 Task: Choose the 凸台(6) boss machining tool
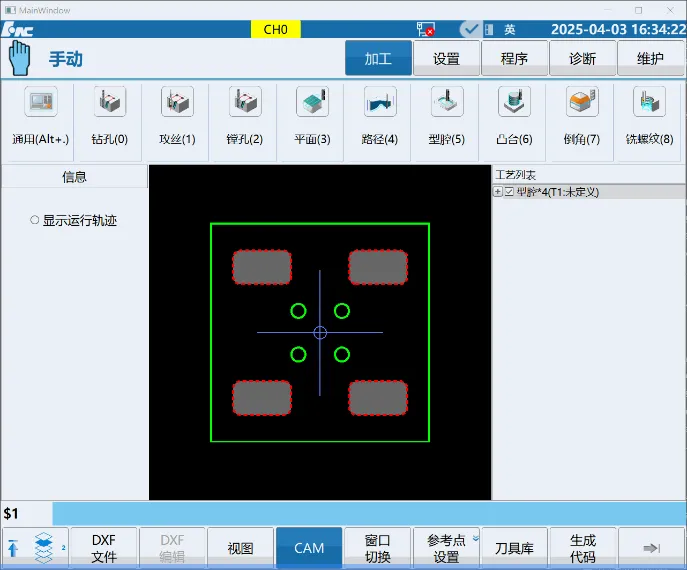pyautogui.click(x=514, y=102)
